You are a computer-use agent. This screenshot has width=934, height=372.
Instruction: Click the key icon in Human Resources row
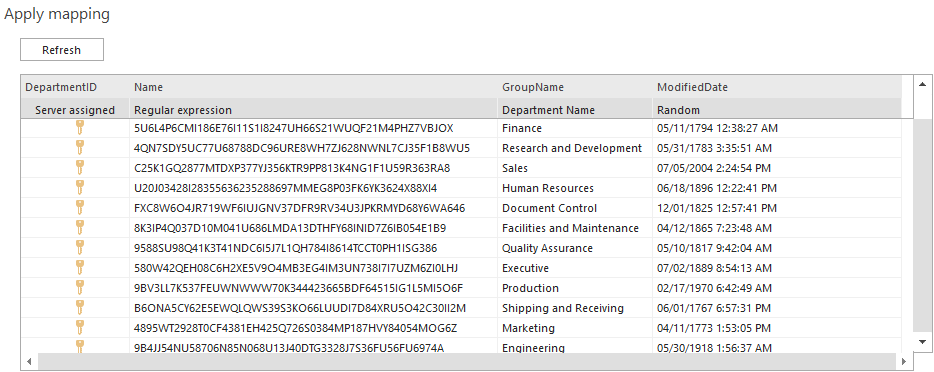[x=79, y=188]
